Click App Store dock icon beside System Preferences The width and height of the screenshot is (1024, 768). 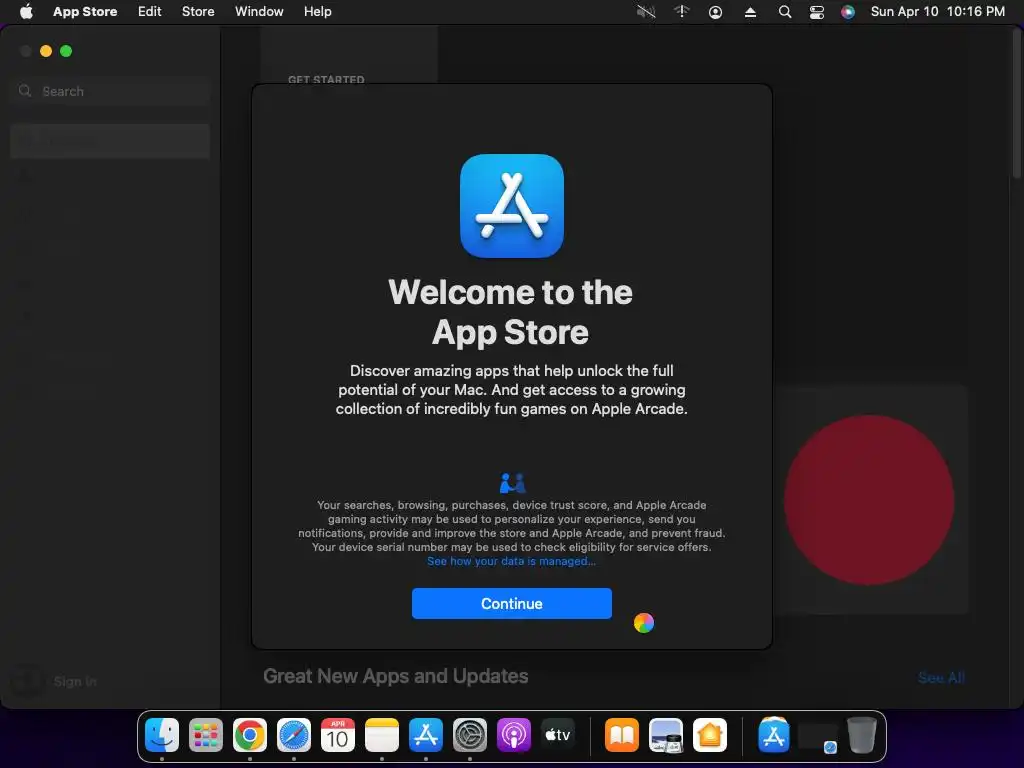tap(426, 735)
